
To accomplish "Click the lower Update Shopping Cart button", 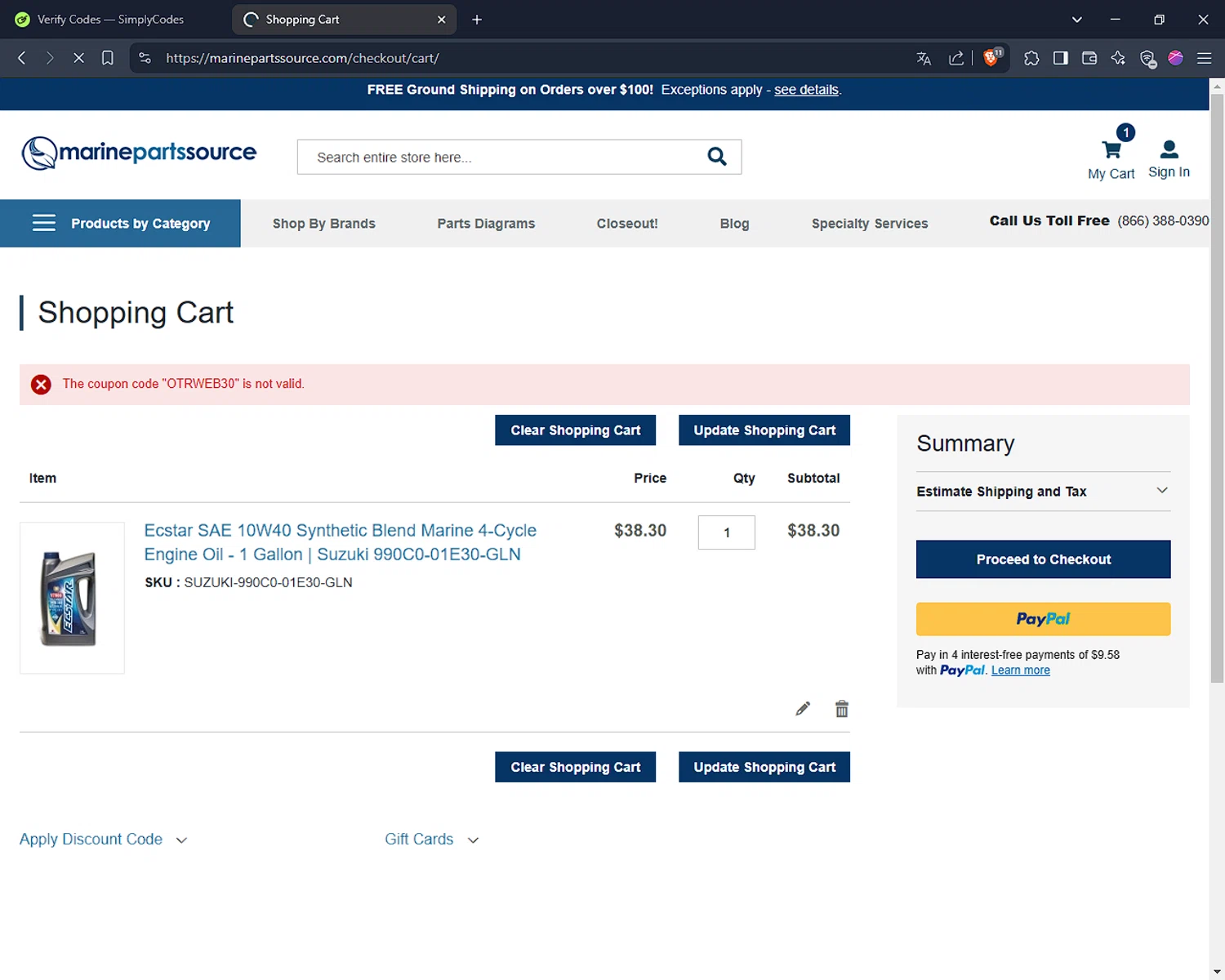I will (x=764, y=767).
